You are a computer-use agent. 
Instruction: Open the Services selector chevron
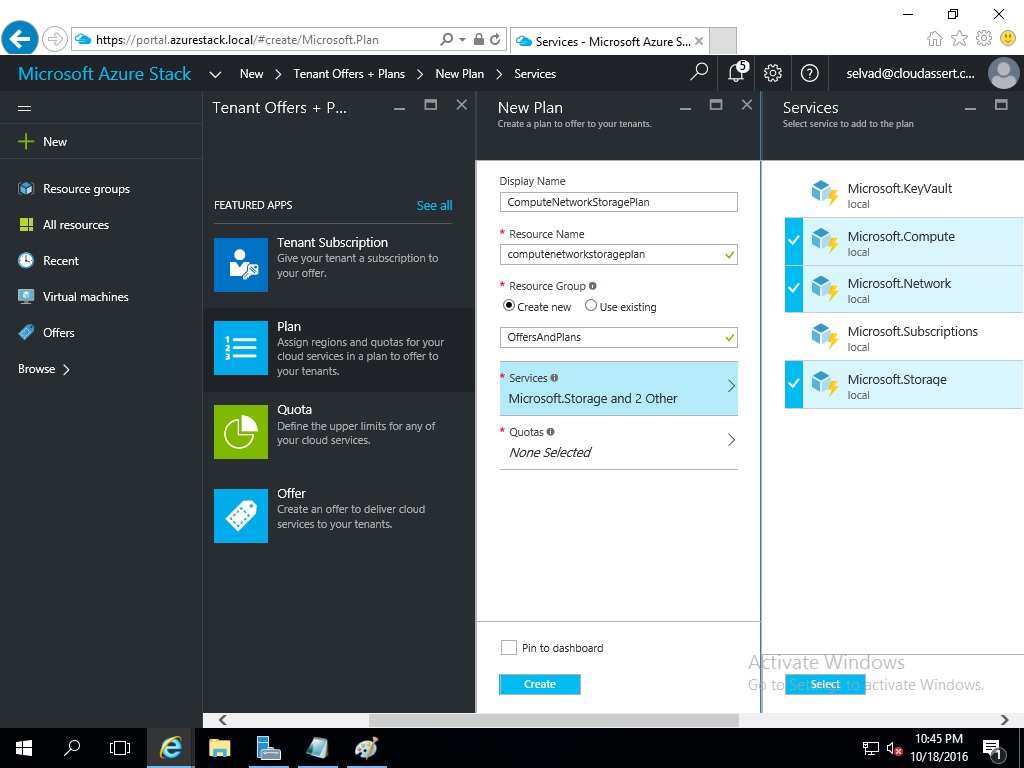coord(731,386)
